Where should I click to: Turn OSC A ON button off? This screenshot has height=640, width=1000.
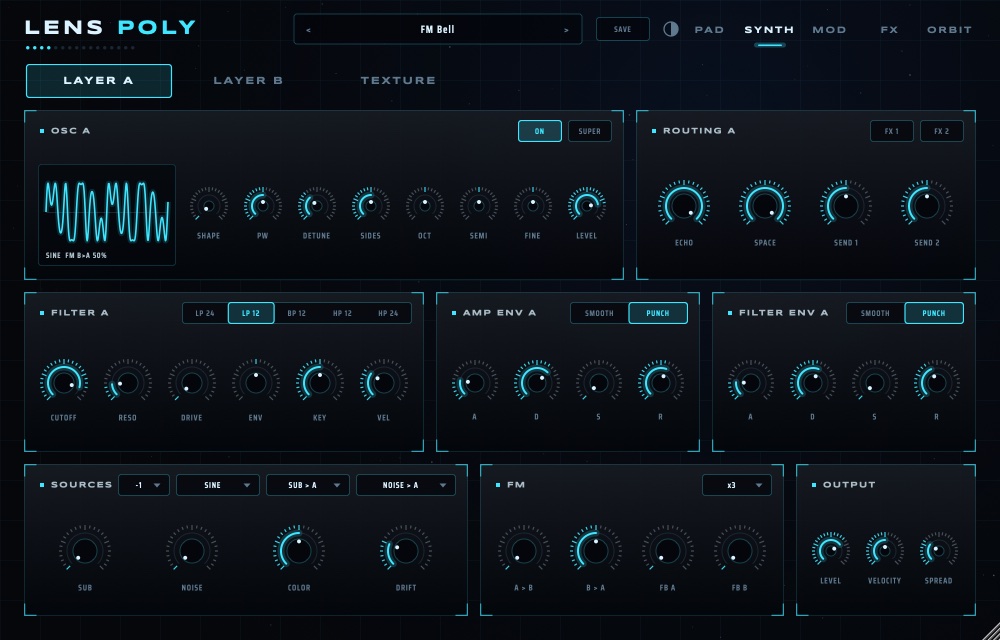tap(540, 131)
